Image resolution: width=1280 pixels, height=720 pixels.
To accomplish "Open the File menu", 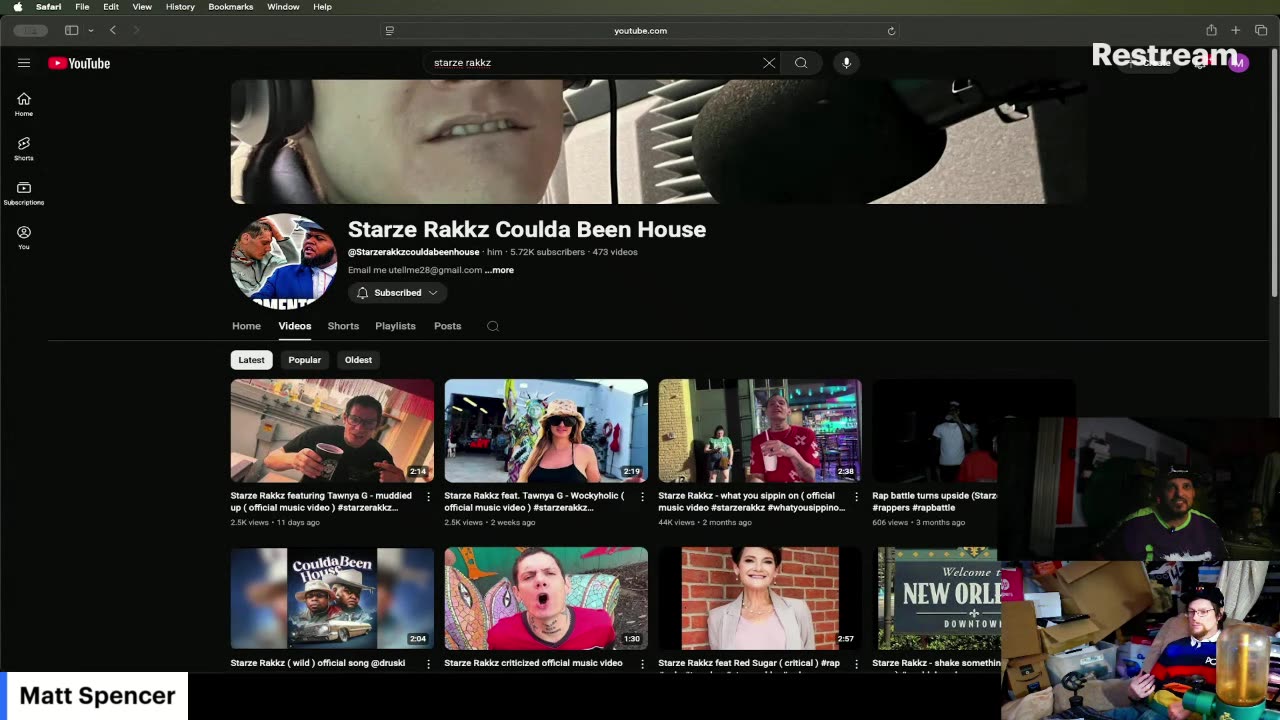I will pos(82,7).
